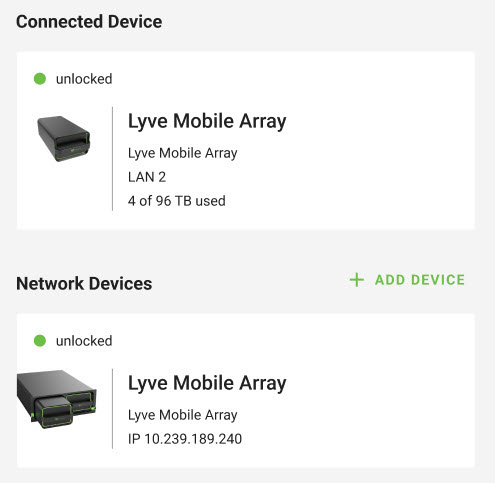Open the network device card

[x=245, y=391]
